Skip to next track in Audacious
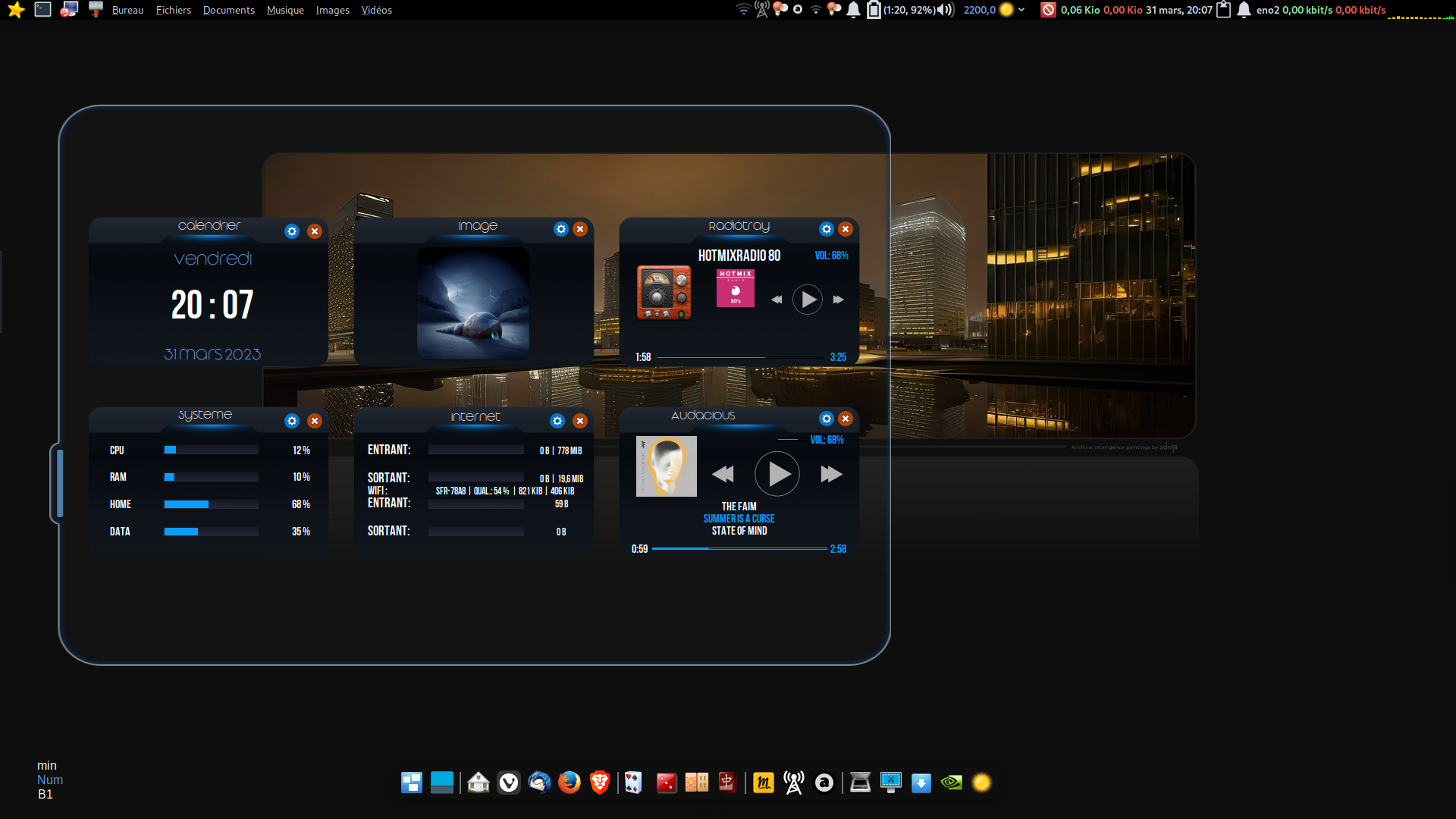The image size is (1456, 819). coord(831,474)
